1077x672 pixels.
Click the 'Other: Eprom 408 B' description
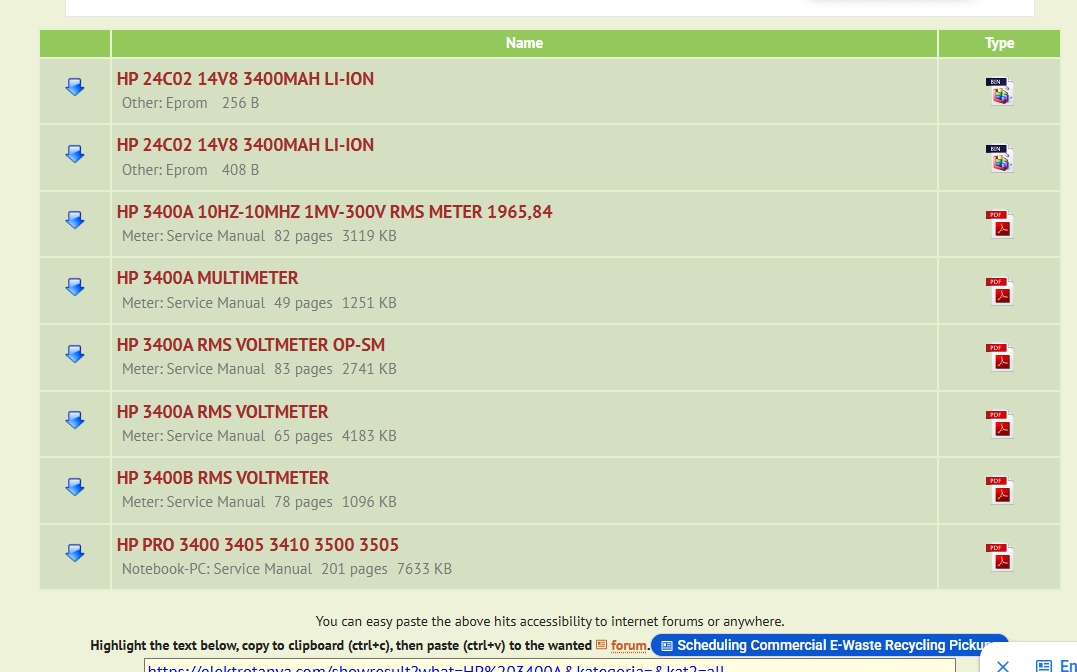click(x=190, y=170)
